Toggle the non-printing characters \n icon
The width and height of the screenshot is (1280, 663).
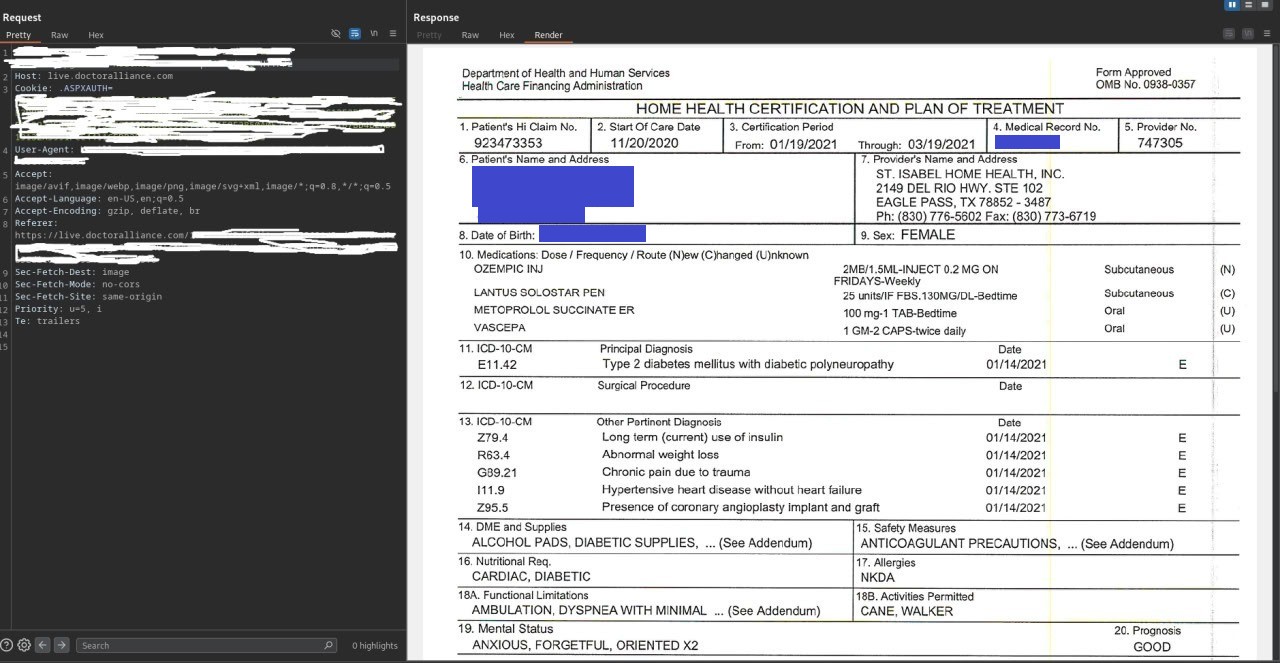click(x=374, y=33)
